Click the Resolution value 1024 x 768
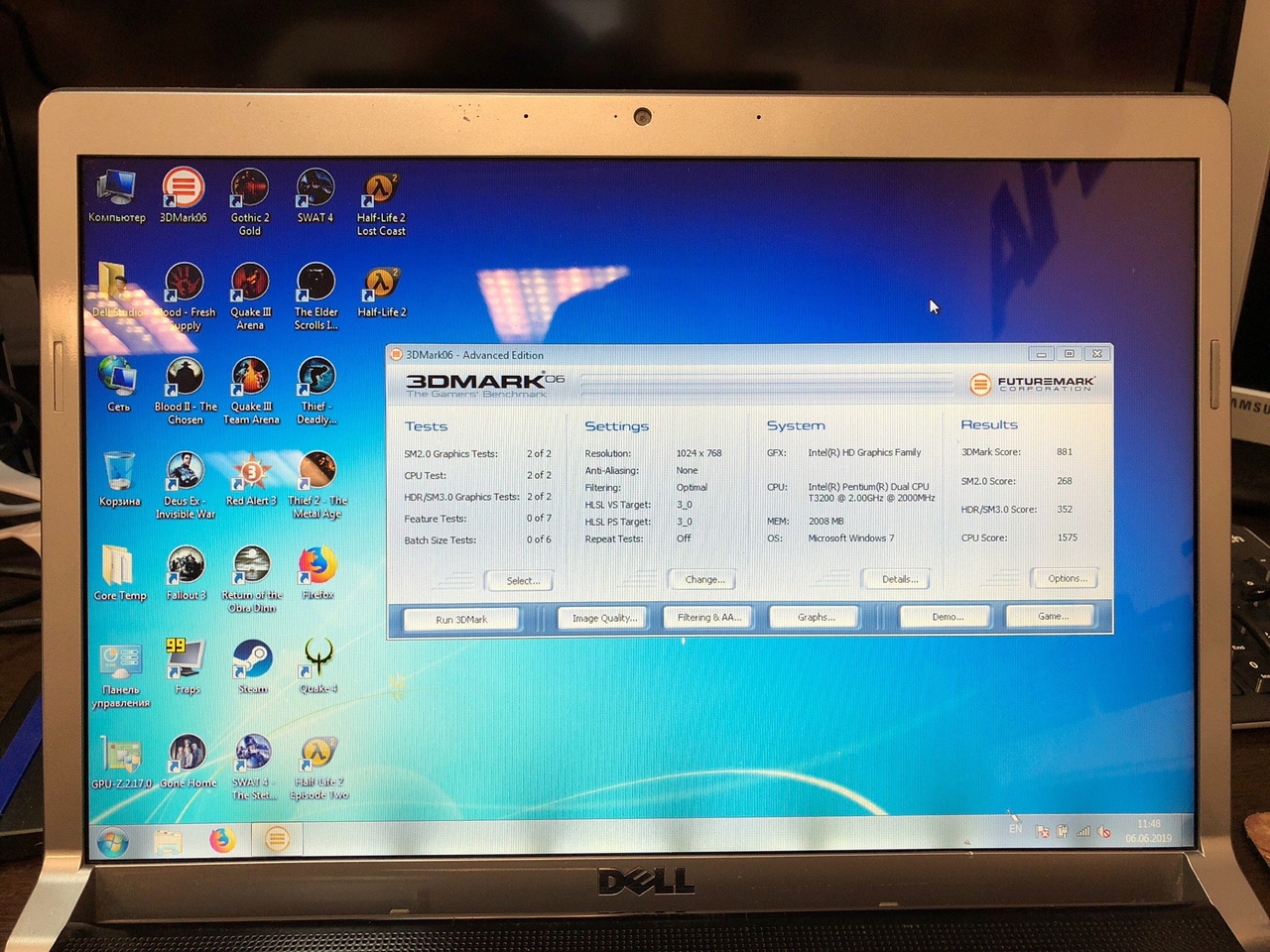 tap(699, 453)
